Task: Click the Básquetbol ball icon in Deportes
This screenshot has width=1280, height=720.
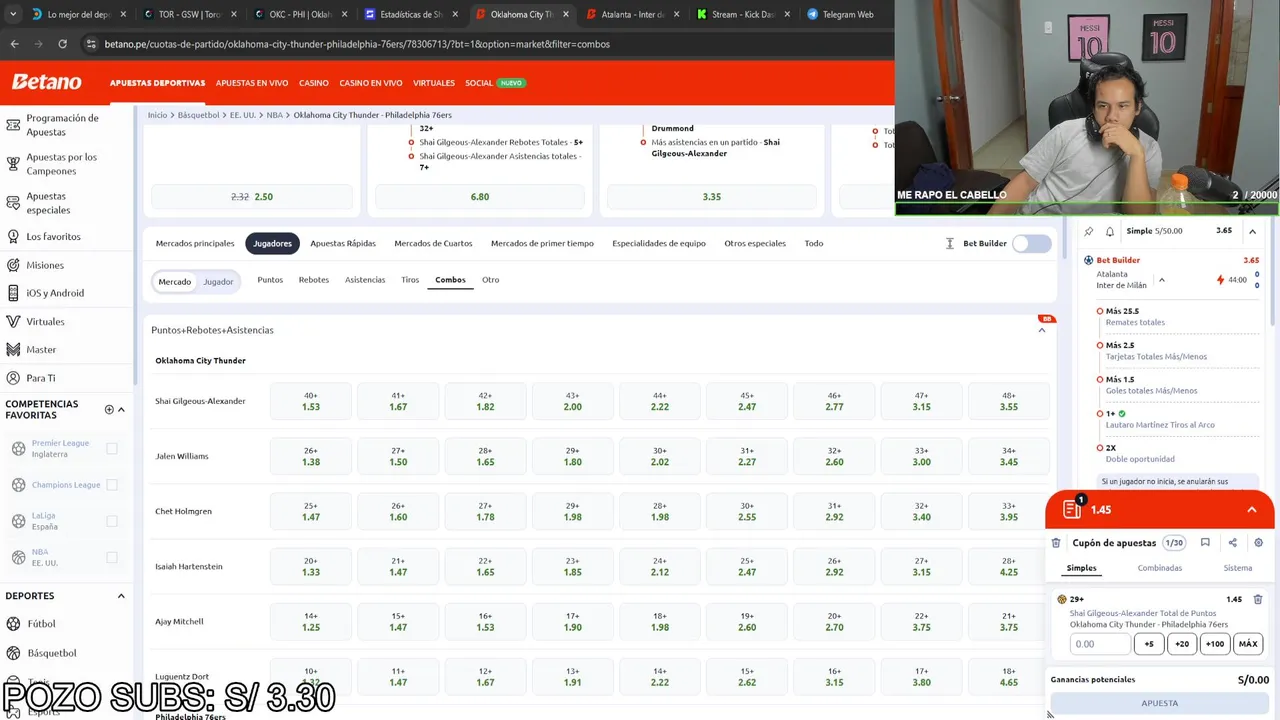Action: [x=13, y=653]
